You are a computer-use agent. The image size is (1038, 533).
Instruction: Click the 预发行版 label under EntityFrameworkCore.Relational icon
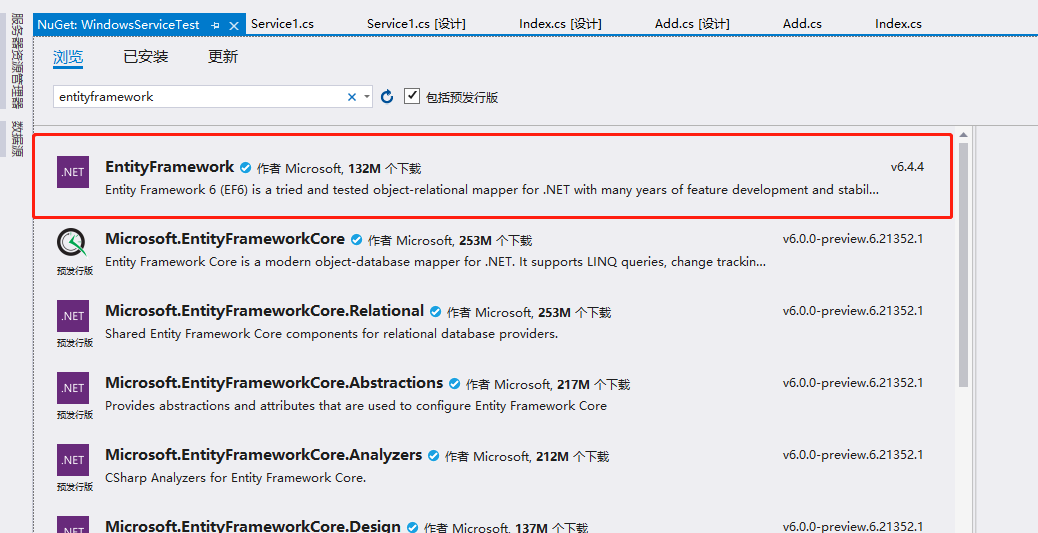(75, 343)
